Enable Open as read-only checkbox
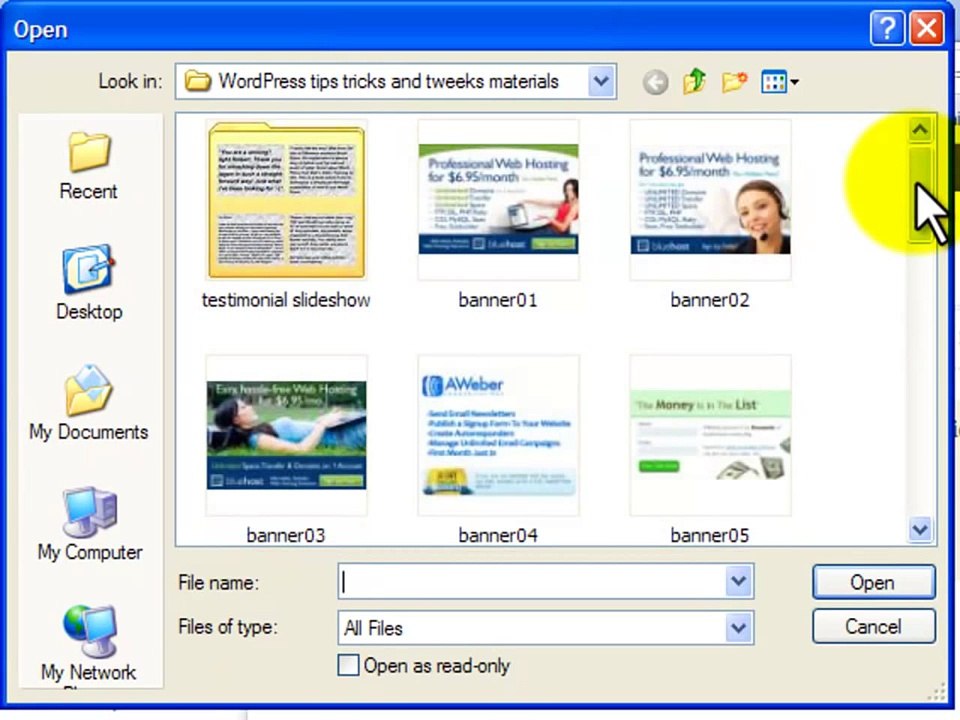The image size is (960, 720). click(x=348, y=666)
